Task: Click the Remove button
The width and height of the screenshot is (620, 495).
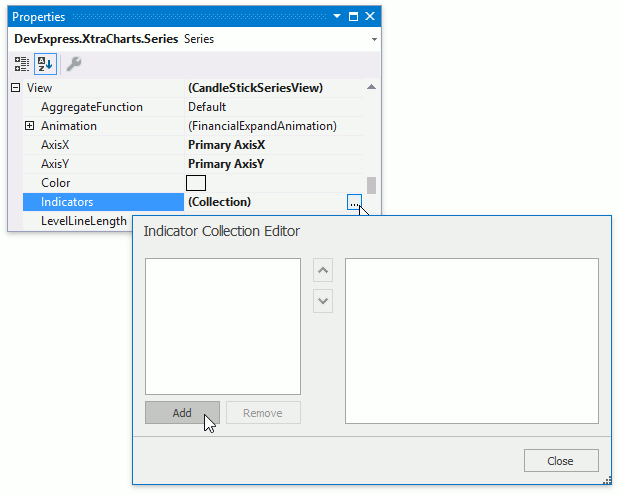Action: tap(263, 413)
